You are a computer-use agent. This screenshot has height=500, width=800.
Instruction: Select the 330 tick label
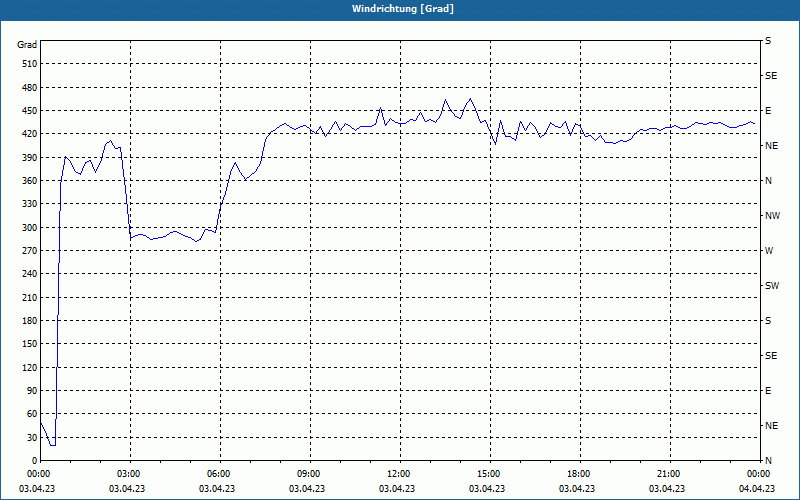pos(30,204)
